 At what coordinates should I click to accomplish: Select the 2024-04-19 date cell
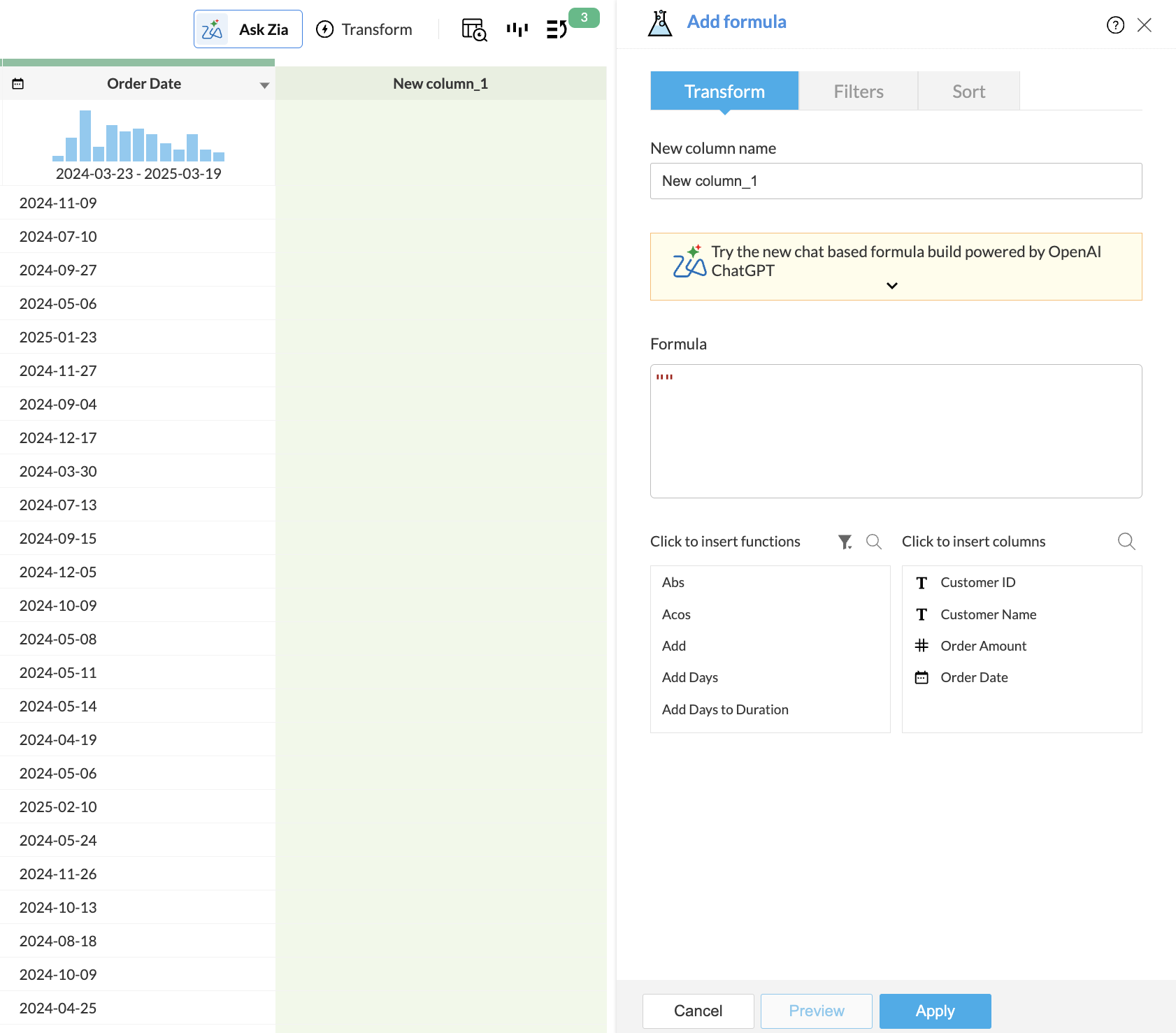click(138, 739)
